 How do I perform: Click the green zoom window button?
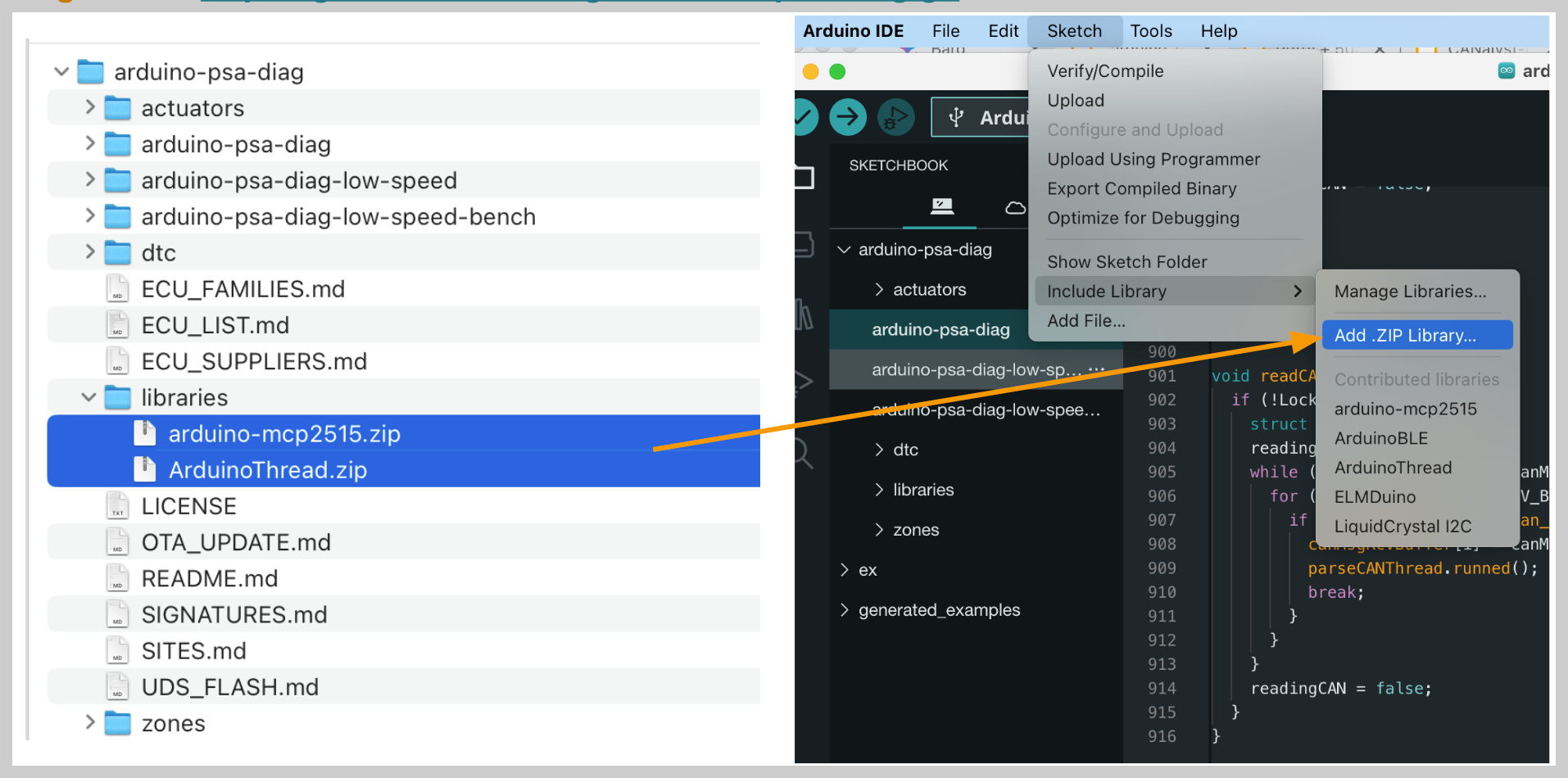[837, 71]
